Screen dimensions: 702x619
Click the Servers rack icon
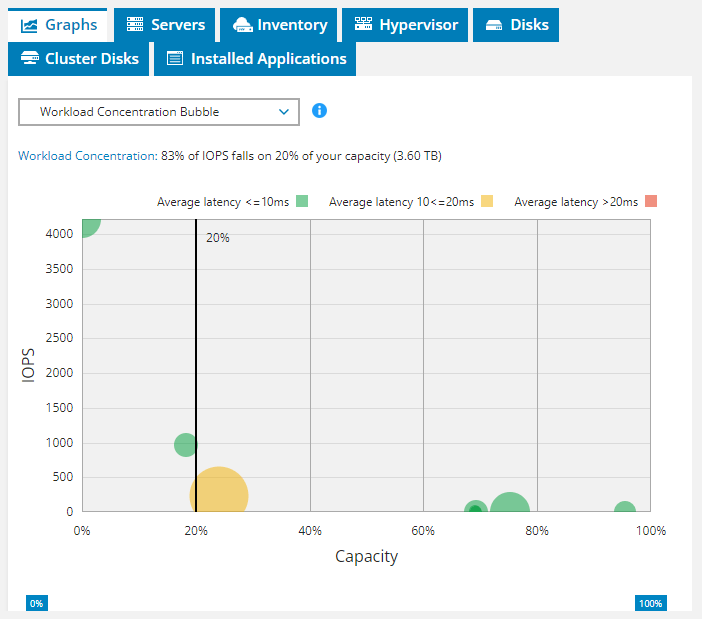point(135,25)
